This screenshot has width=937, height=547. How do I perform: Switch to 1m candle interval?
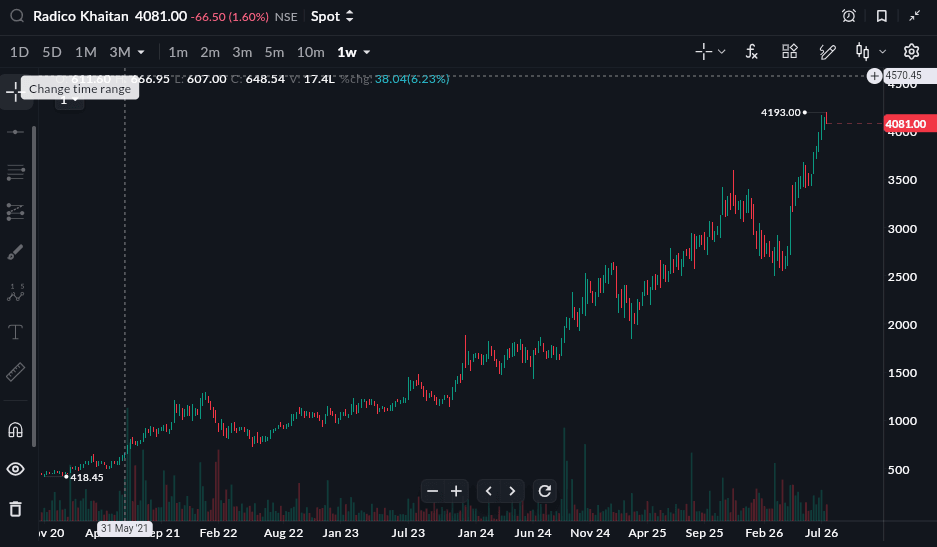[x=178, y=52]
